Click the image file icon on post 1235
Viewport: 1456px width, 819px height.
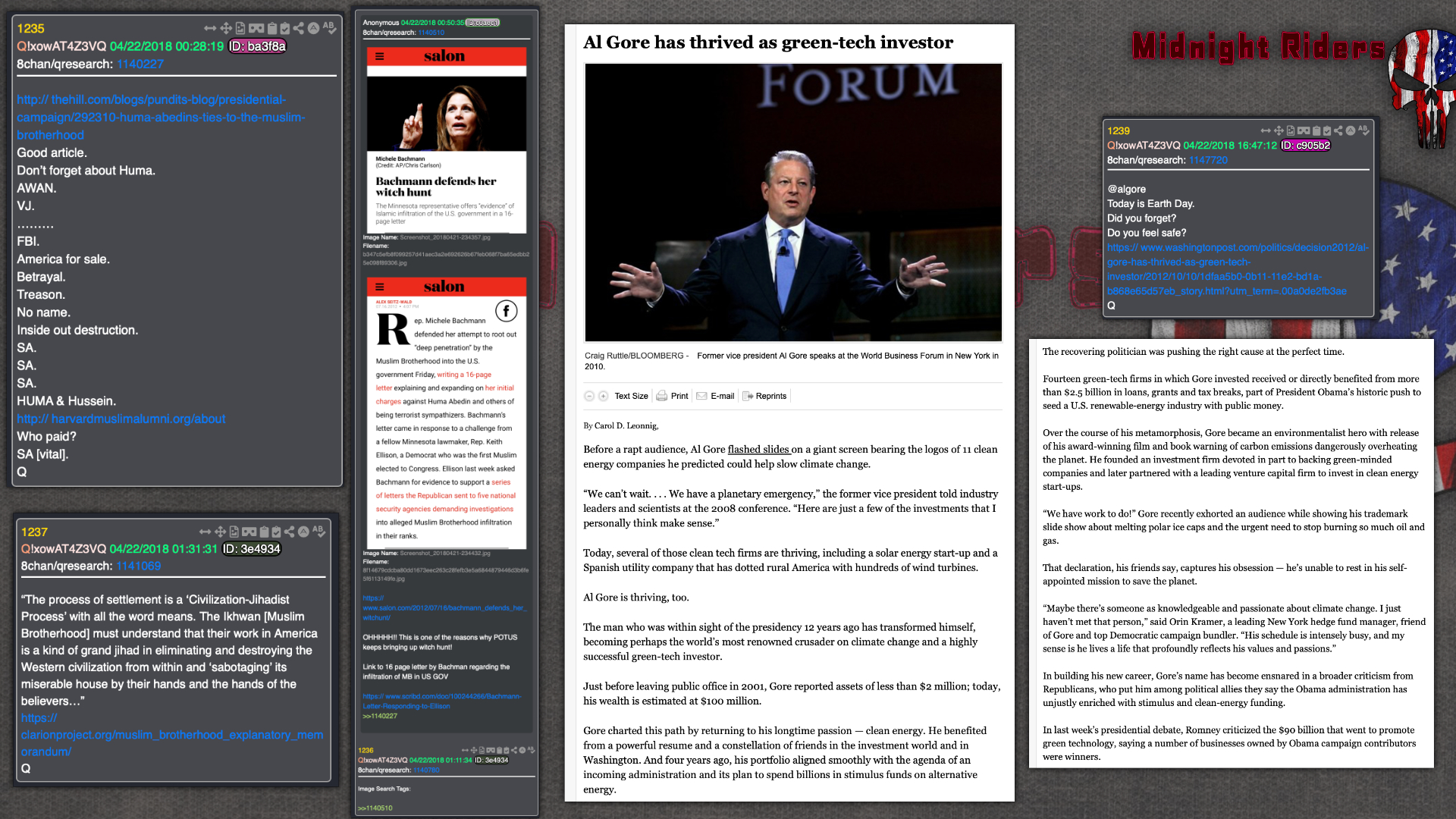[x=240, y=28]
